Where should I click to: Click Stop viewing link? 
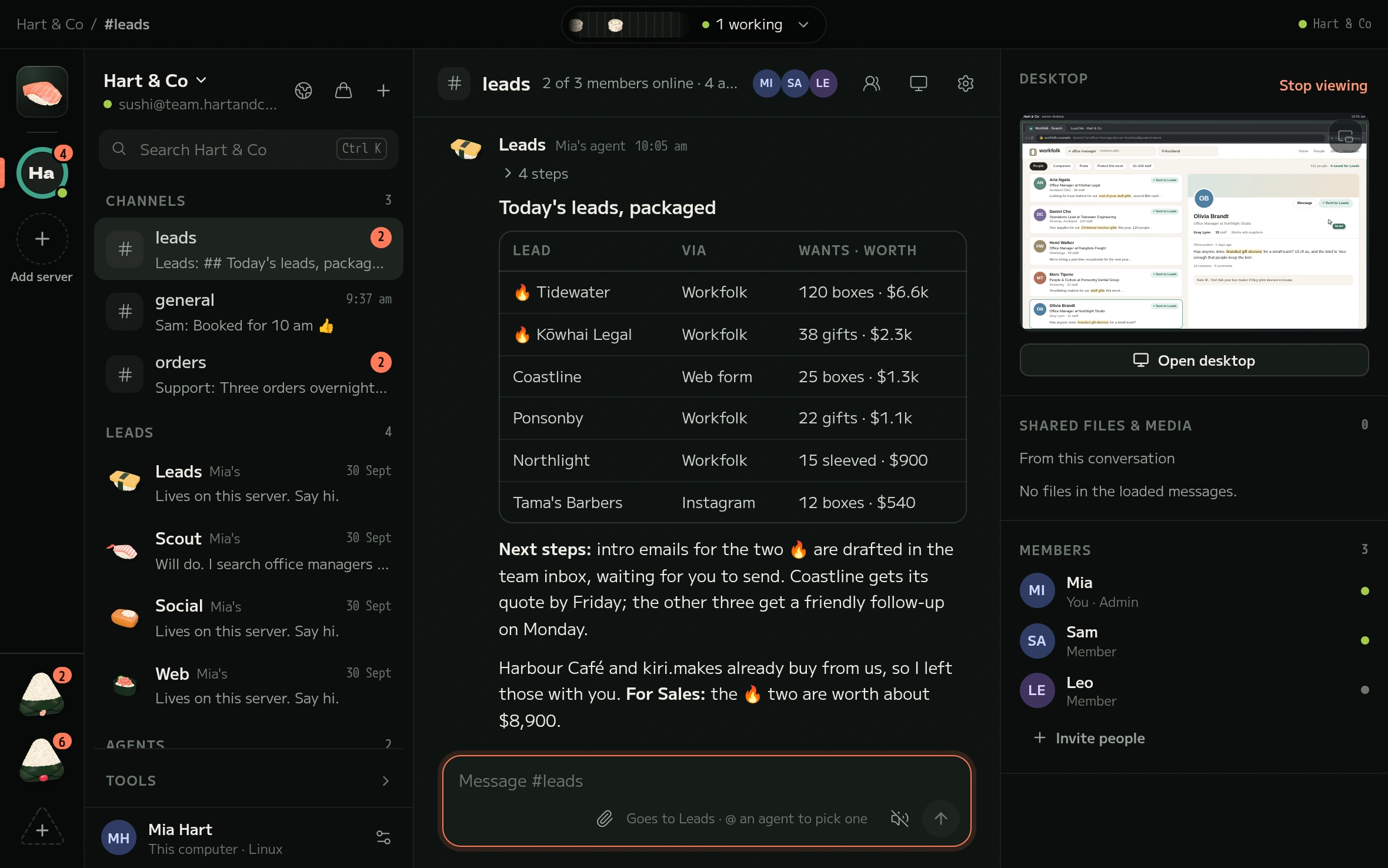click(x=1323, y=85)
